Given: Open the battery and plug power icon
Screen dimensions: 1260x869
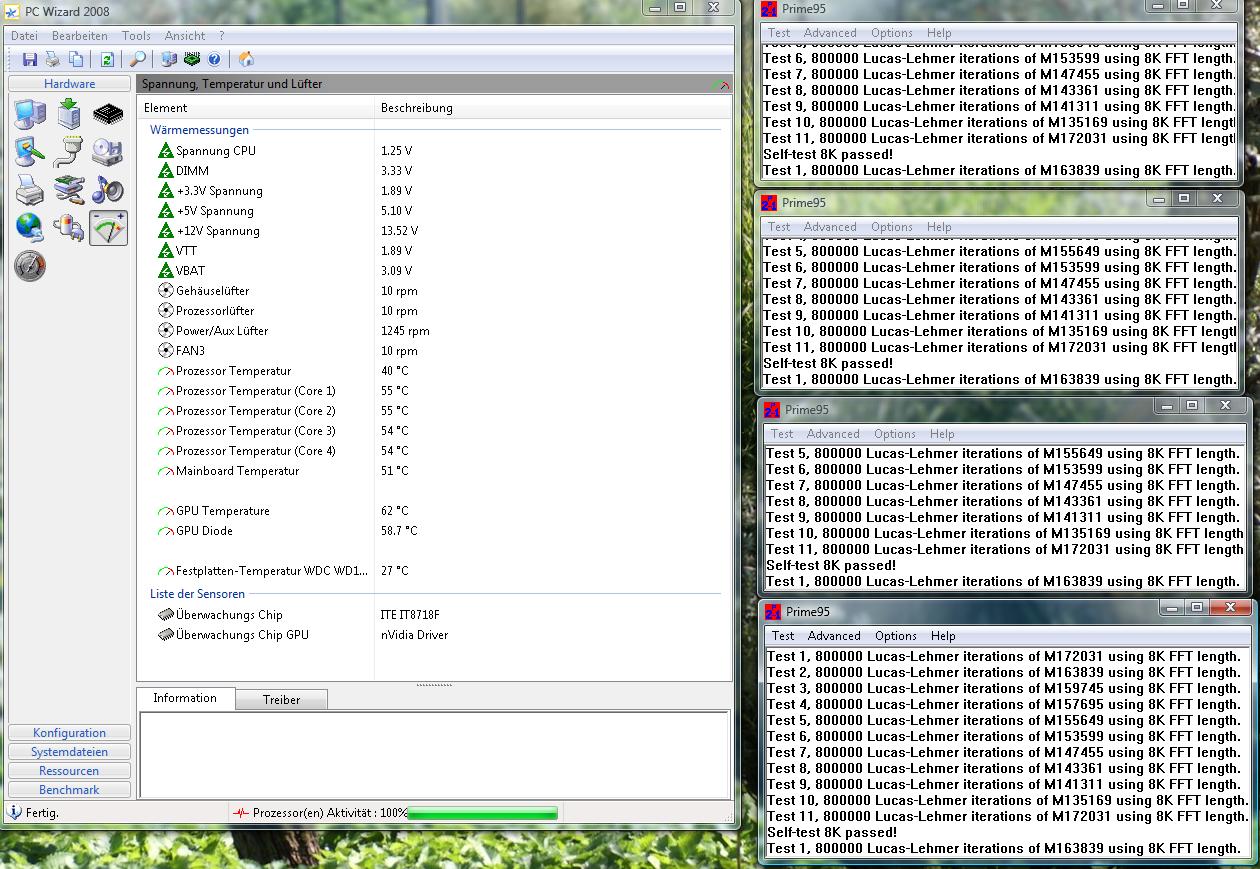Looking at the screenshot, I should point(69,228).
